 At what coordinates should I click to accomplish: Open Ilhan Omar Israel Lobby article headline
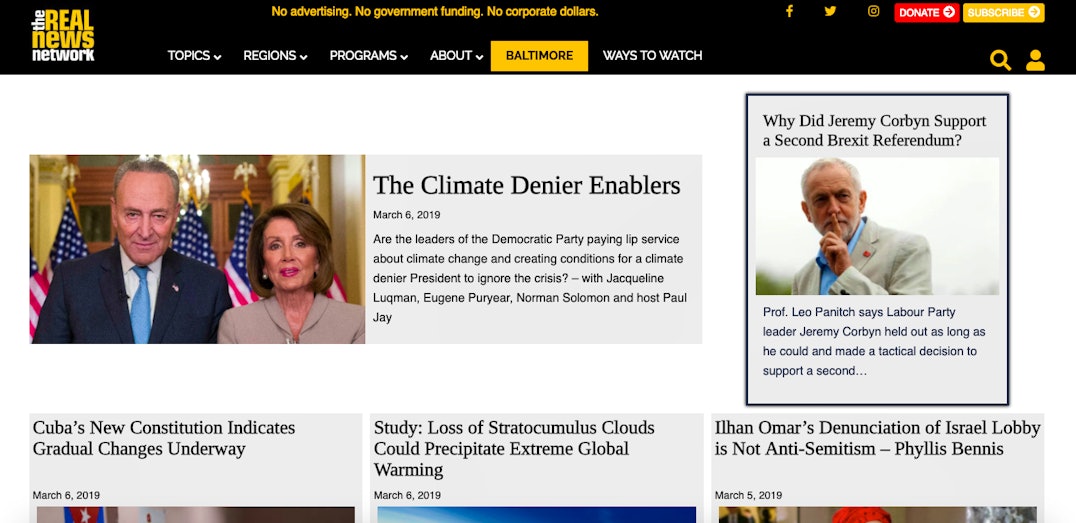(x=878, y=438)
